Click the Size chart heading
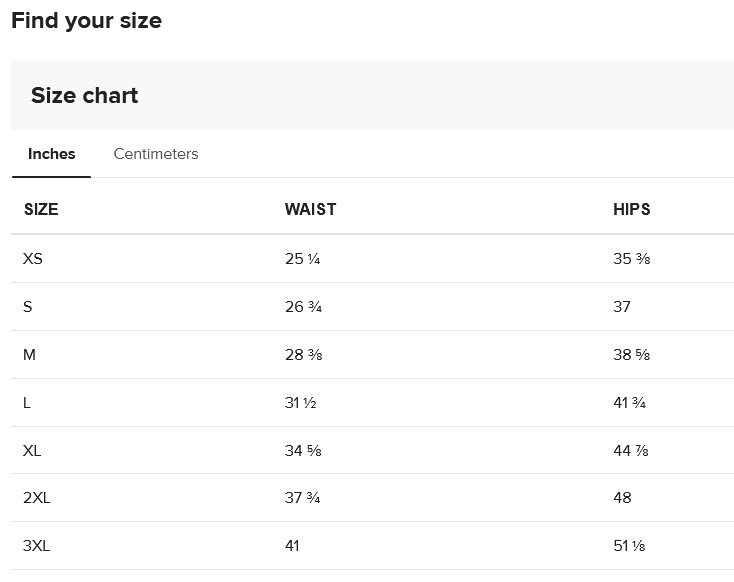Image resolution: width=734 pixels, height=582 pixels. (x=85, y=96)
